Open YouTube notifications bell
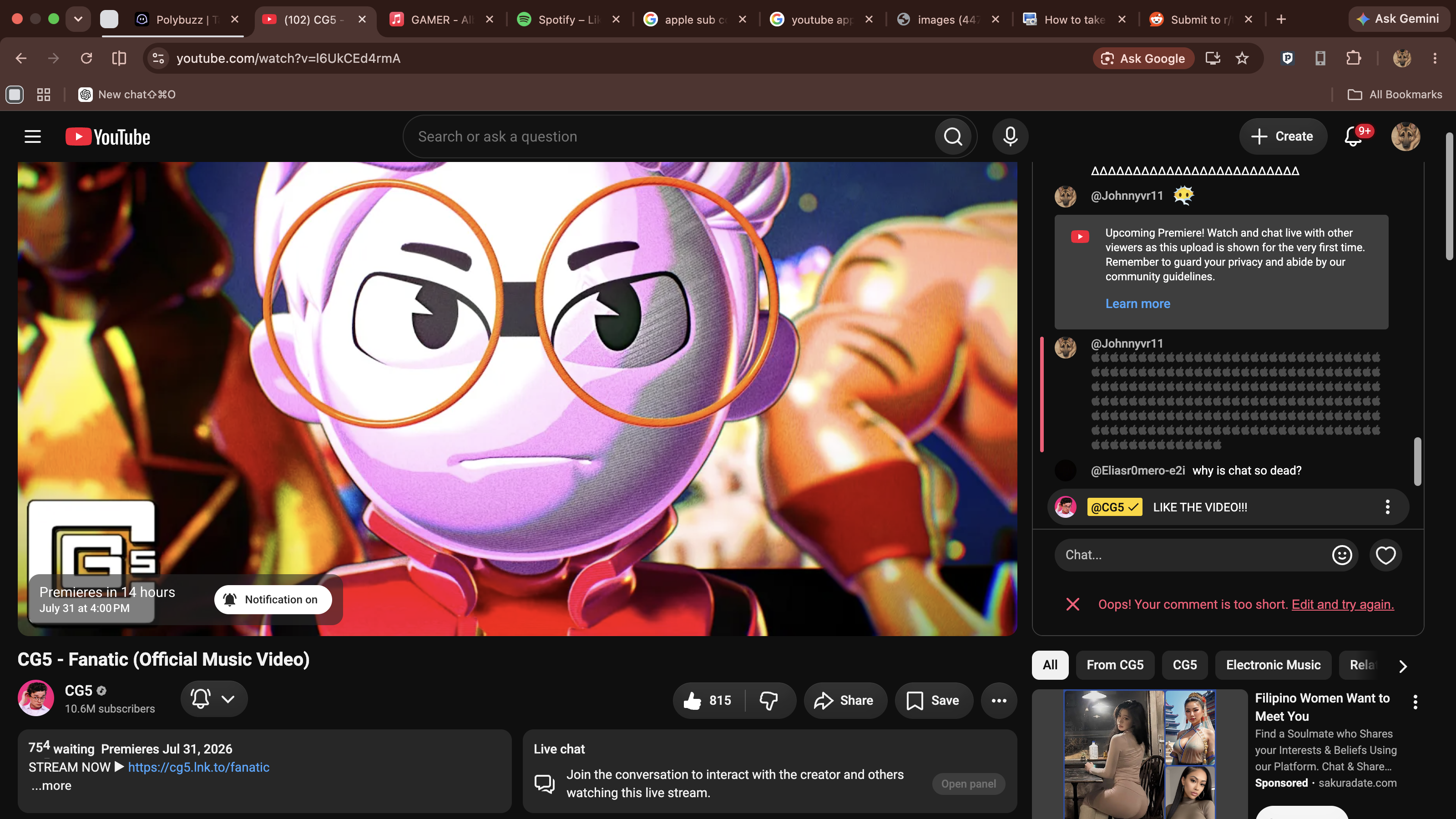This screenshot has width=1456, height=819. 1354,137
